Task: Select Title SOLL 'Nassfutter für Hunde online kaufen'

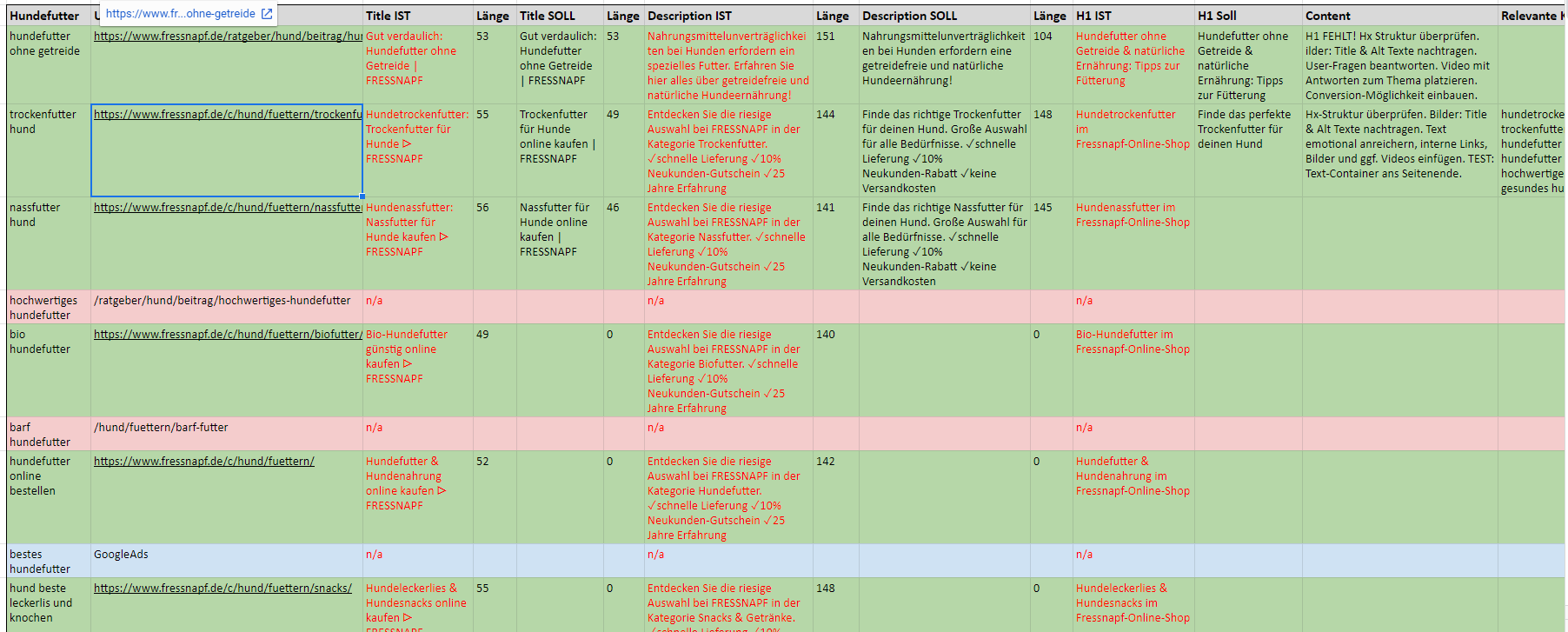Action: tap(560, 244)
